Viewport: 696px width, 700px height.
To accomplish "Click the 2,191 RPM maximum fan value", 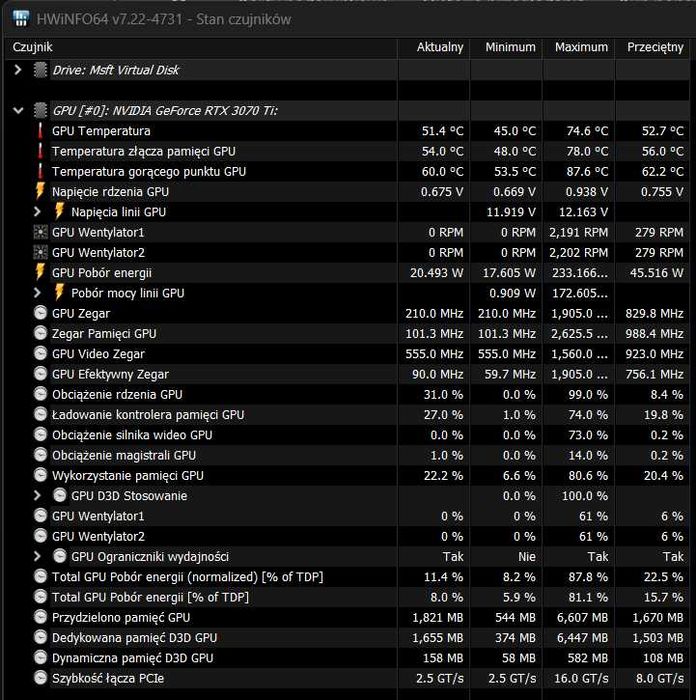I will (579, 232).
